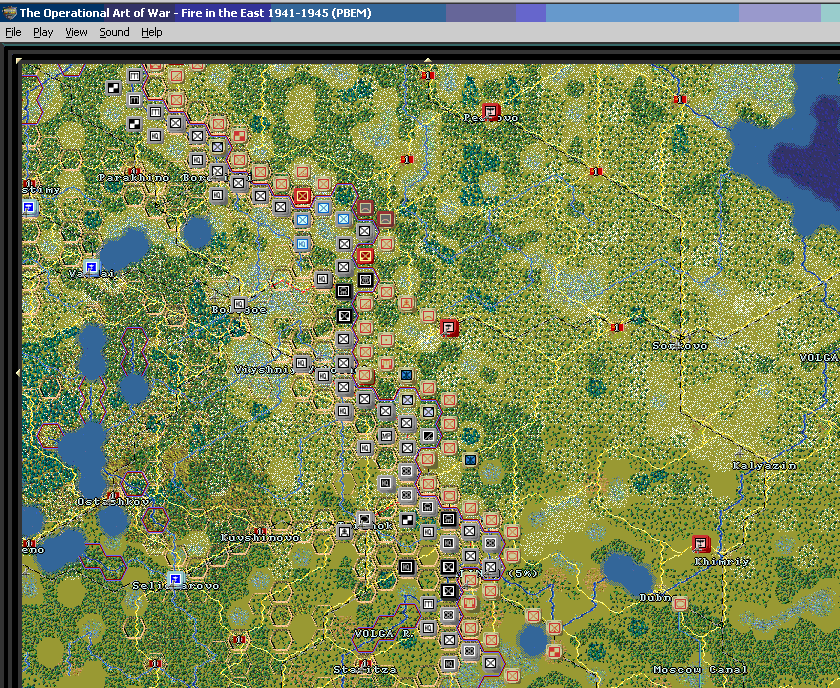Select the upper dark brown Soviet unit
840x688 pixels.
click(365, 208)
